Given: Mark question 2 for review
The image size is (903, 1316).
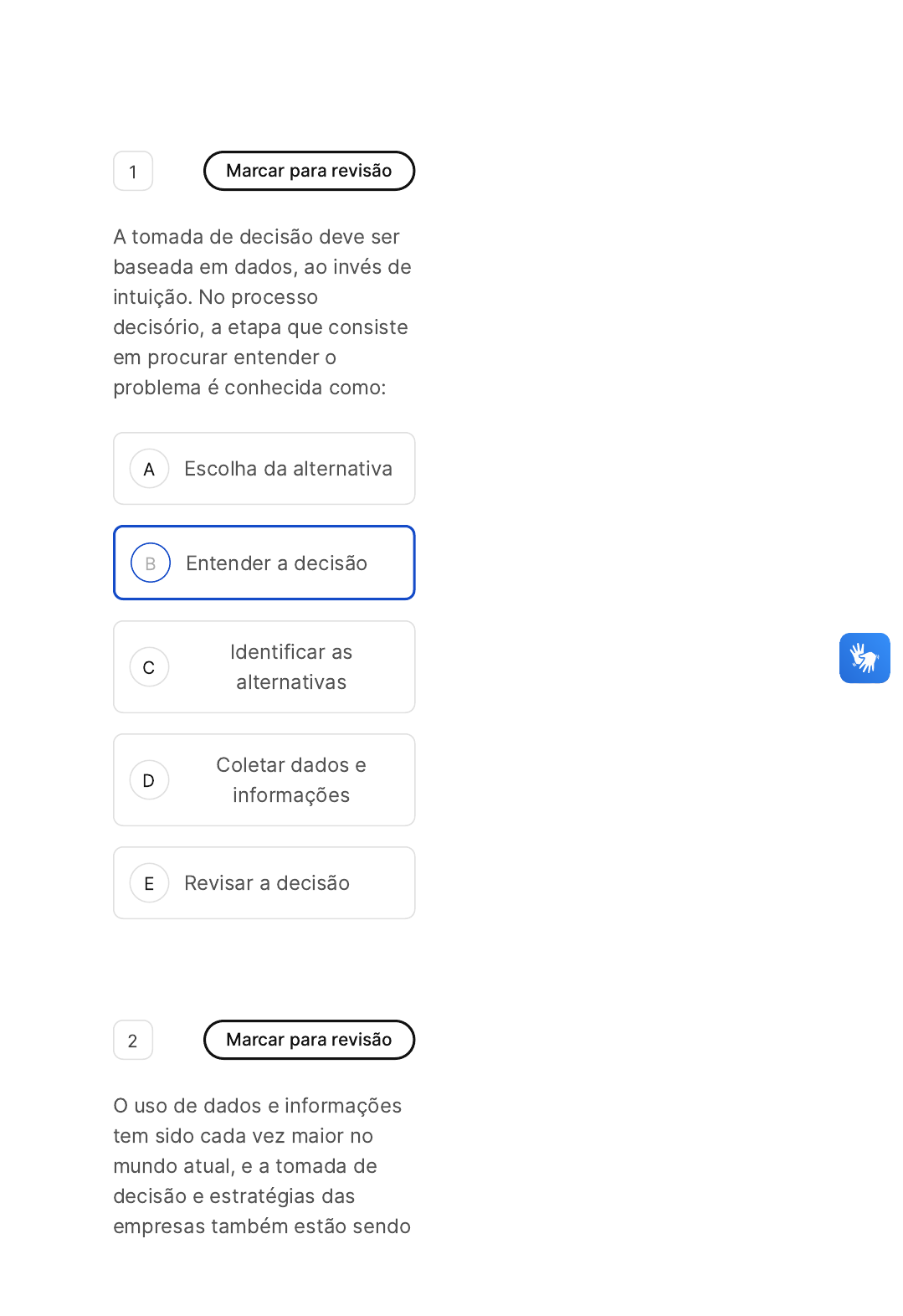Looking at the screenshot, I should 309,1040.
